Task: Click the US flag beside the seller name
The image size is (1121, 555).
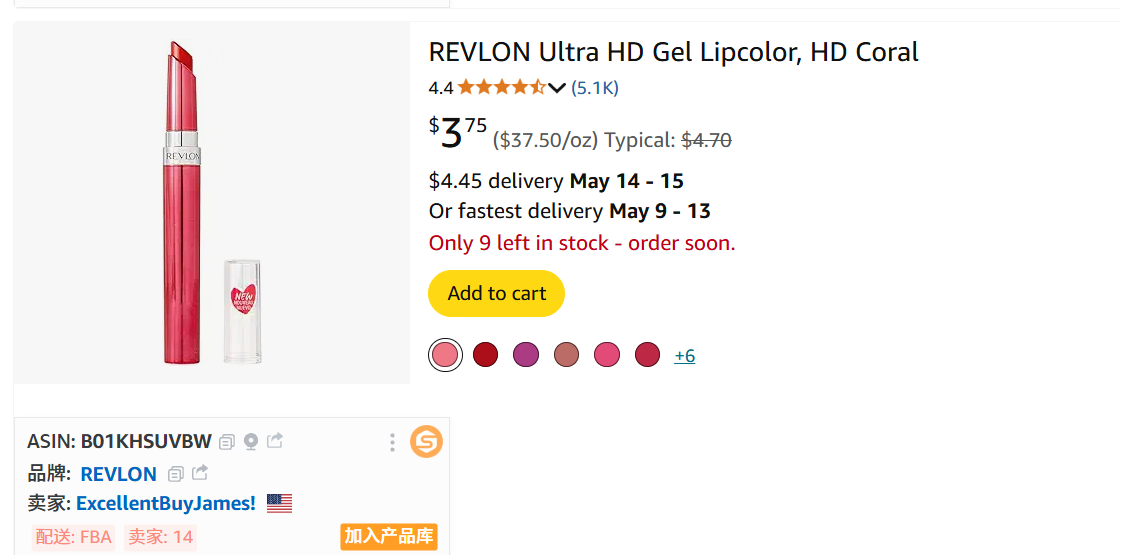Action: 279,503
